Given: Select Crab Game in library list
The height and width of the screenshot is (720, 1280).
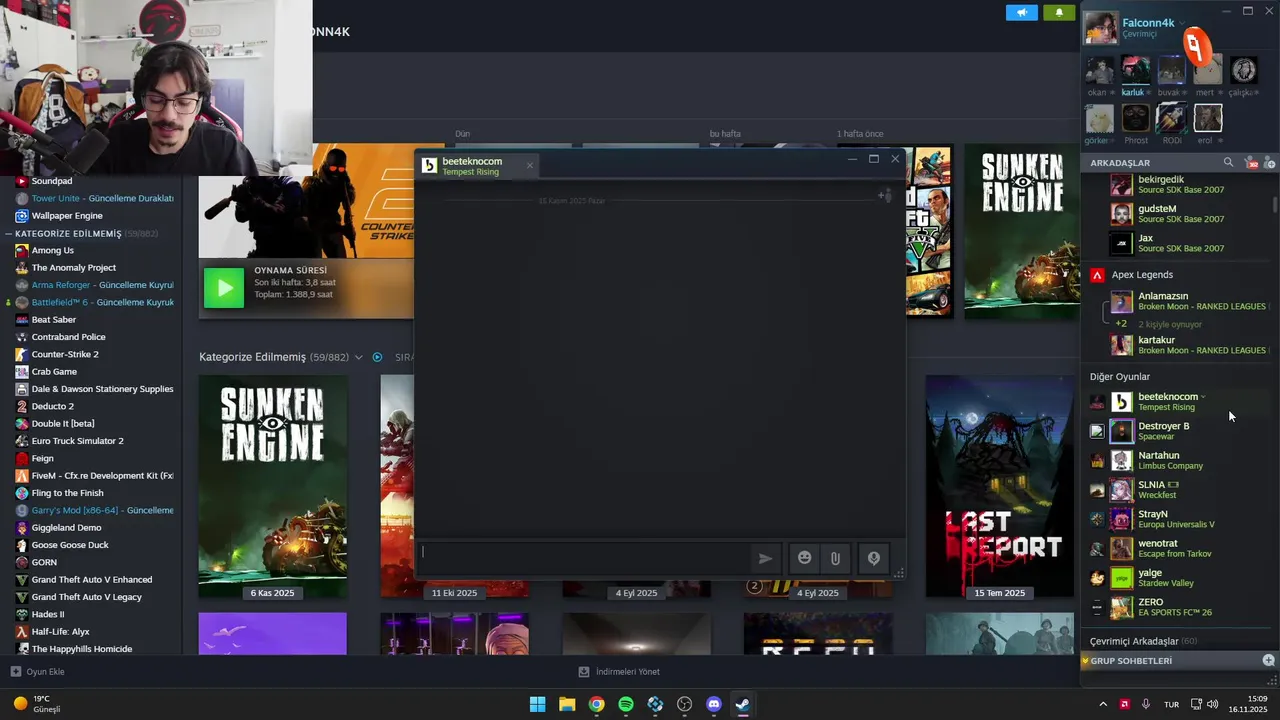Looking at the screenshot, I should click(54, 372).
